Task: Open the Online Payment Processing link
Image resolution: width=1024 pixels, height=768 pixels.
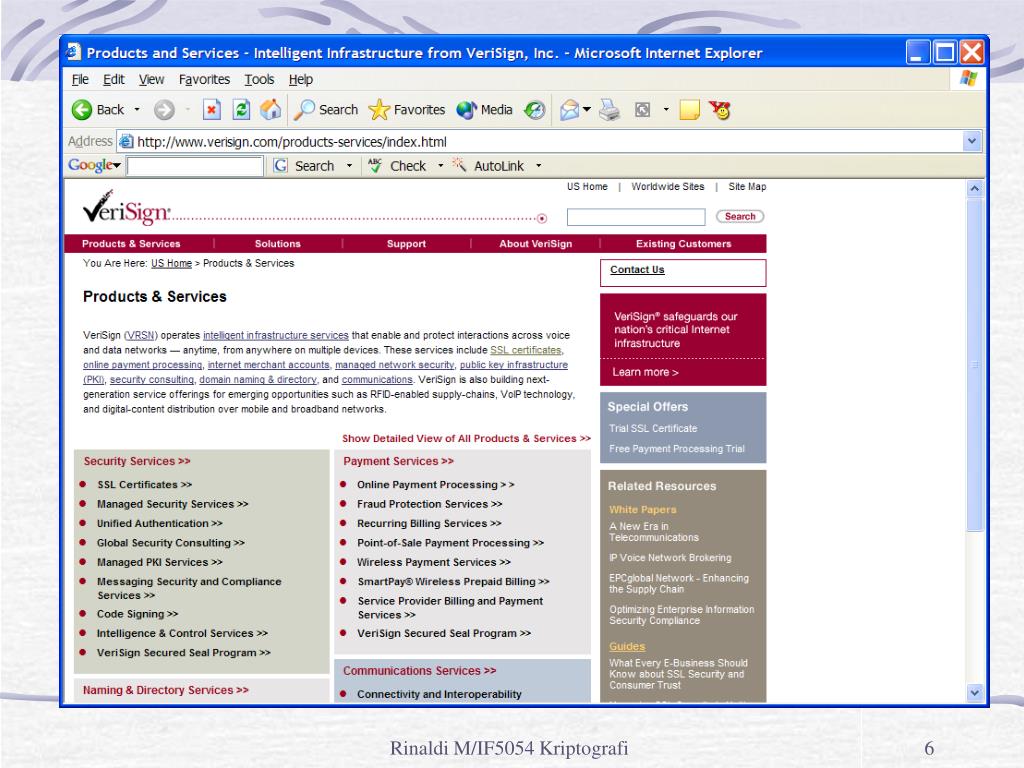Action: point(436,485)
